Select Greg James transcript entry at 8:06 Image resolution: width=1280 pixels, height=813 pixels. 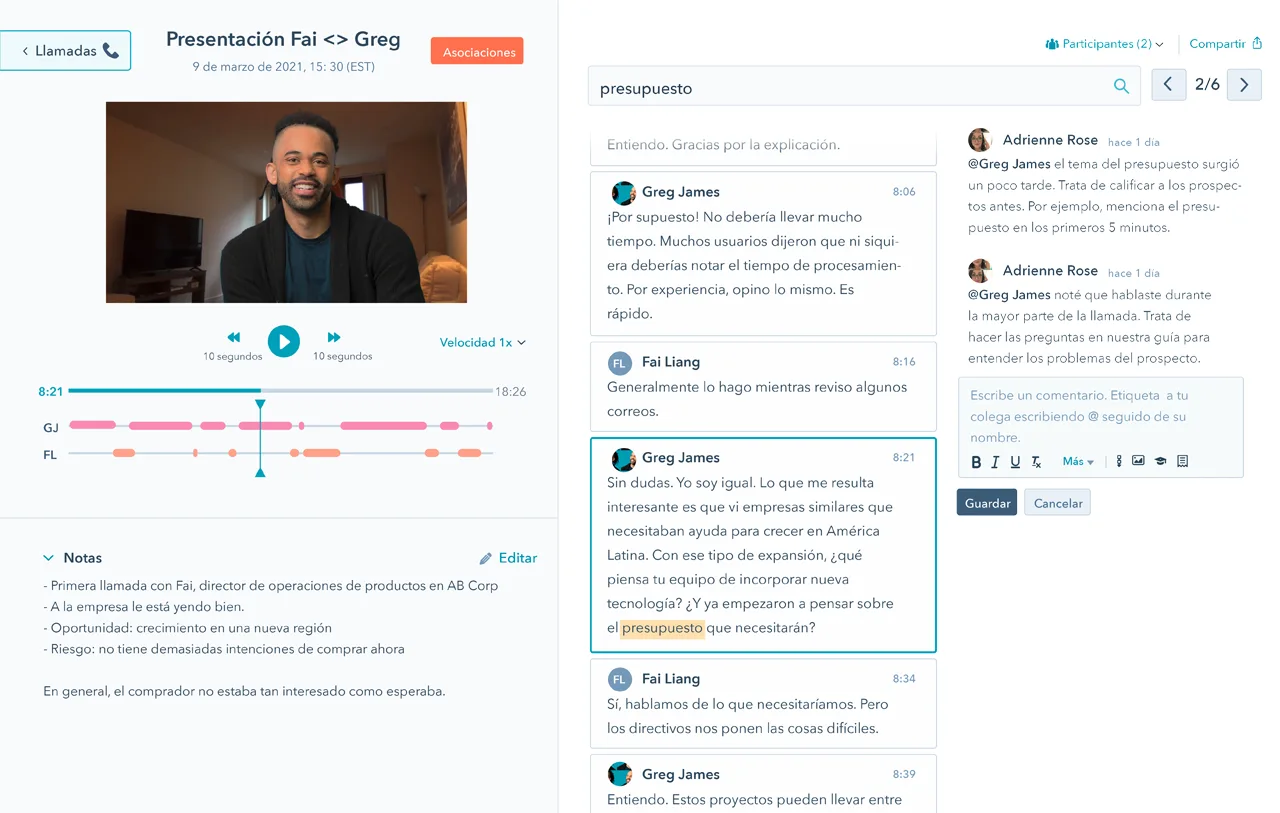763,253
